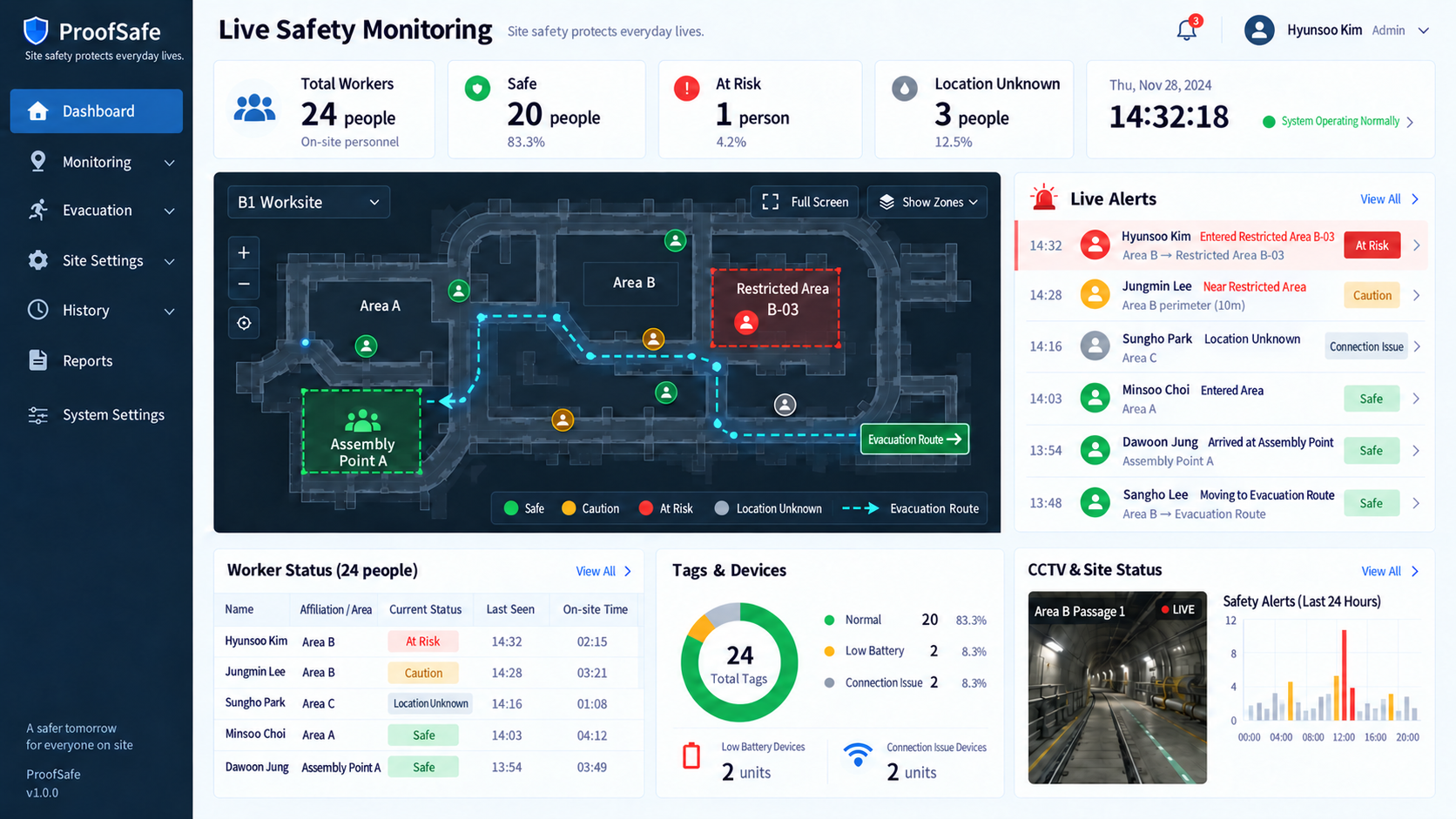Open the Reports menu item
Viewport: 1456px width, 819px height.
[x=97, y=360]
